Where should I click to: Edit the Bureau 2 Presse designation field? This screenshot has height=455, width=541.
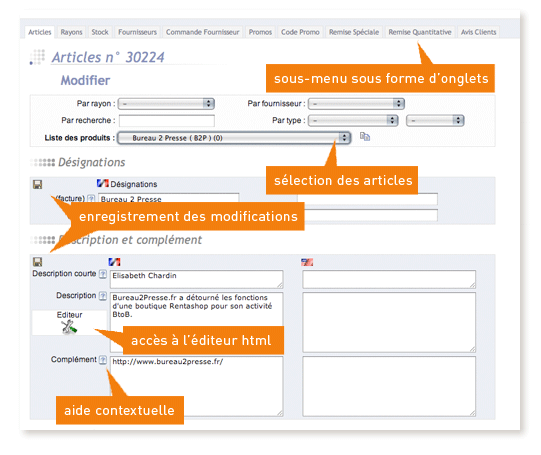(x=168, y=198)
